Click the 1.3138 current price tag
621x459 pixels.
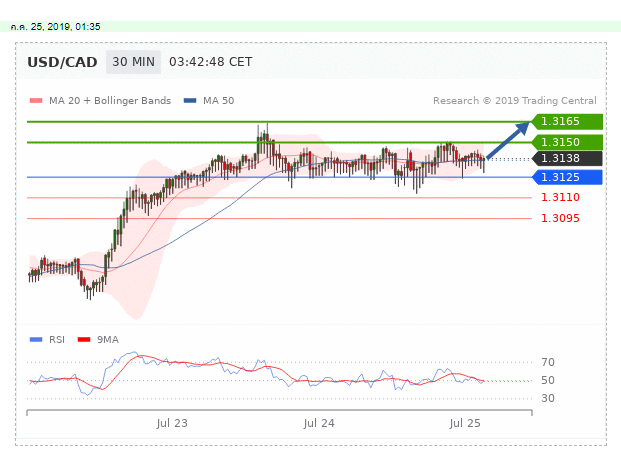coord(567,158)
